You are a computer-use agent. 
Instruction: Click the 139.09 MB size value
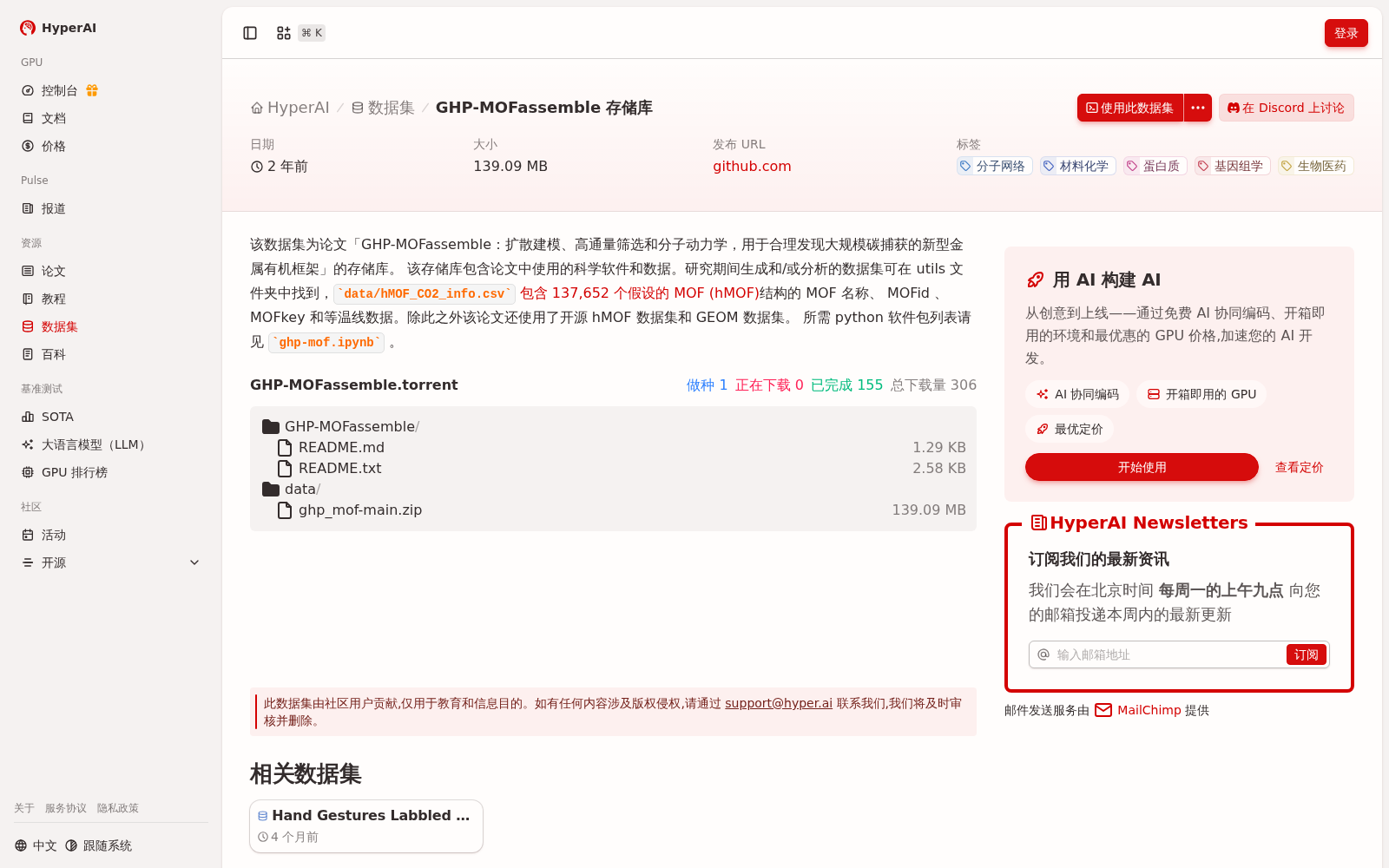[x=510, y=166]
